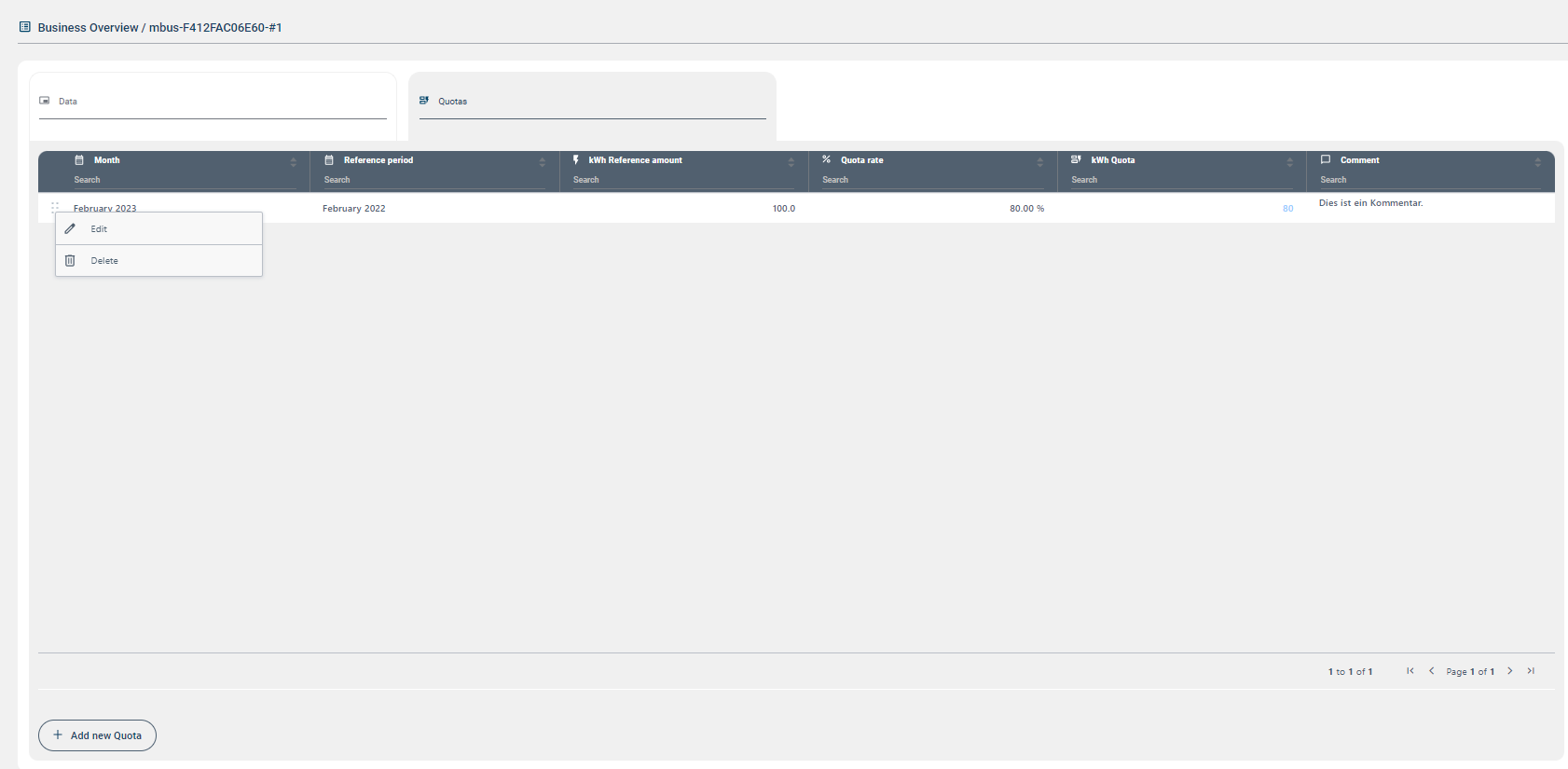Image resolution: width=1568 pixels, height=769 pixels.
Task: Click the '1 to 1 of 1' row count
Action: pos(1350,672)
